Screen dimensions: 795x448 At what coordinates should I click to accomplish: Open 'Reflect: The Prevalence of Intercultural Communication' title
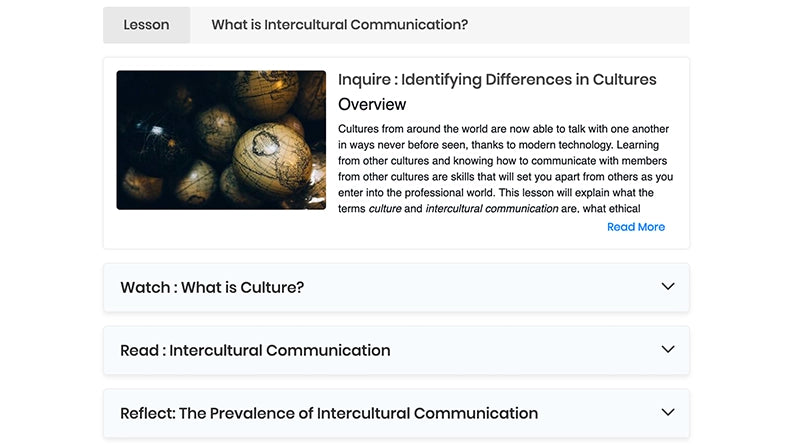tap(329, 413)
